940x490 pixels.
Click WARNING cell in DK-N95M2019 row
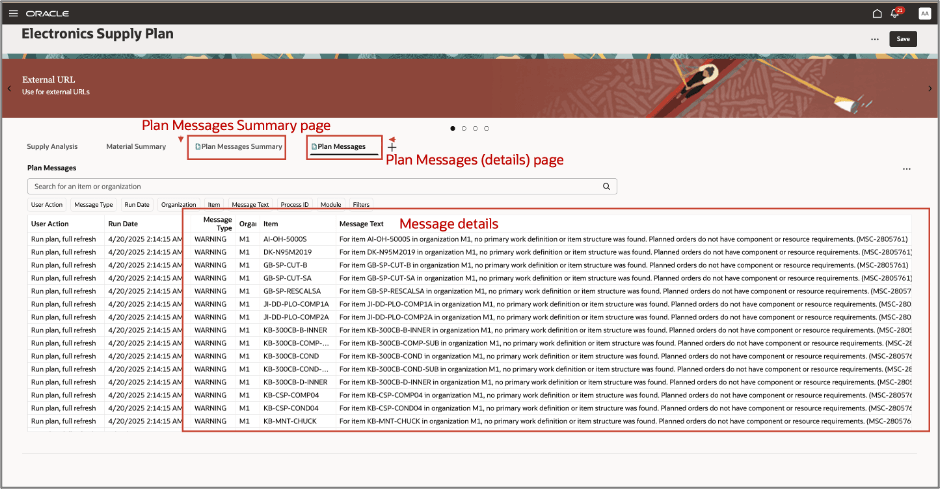pos(210,252)
